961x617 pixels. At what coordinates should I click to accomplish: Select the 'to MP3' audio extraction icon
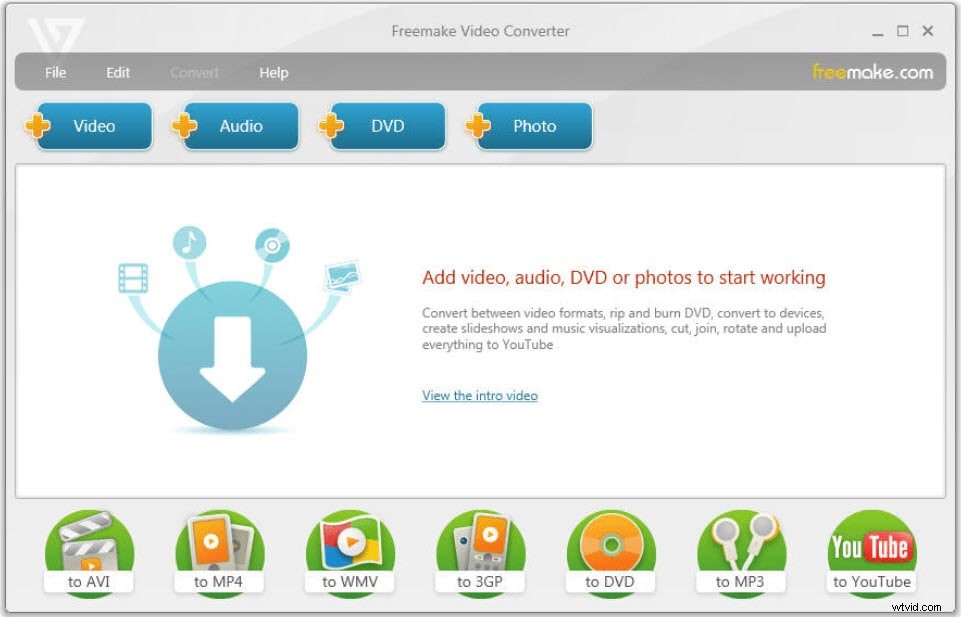[741, 550]
